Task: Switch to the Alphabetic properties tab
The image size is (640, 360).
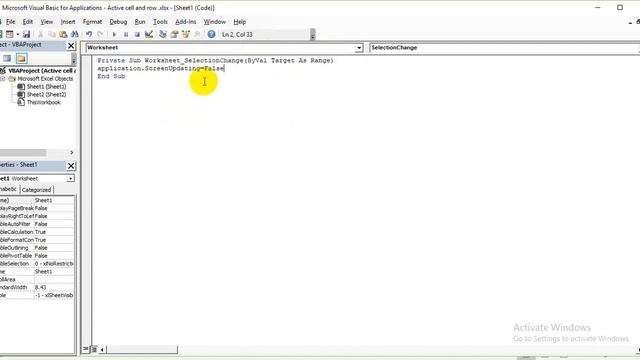Action: tap(8, 189)
